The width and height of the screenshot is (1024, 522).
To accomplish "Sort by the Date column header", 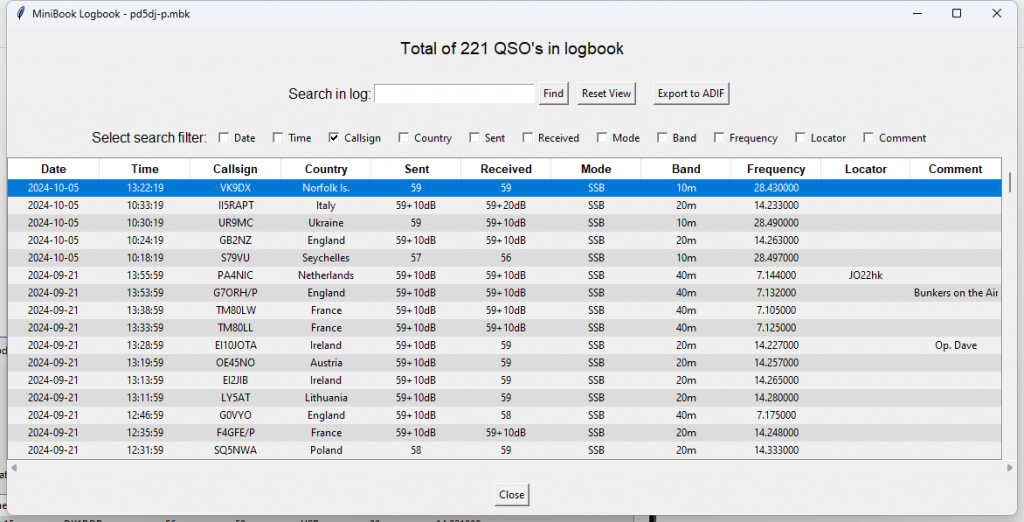I will 53,169.
